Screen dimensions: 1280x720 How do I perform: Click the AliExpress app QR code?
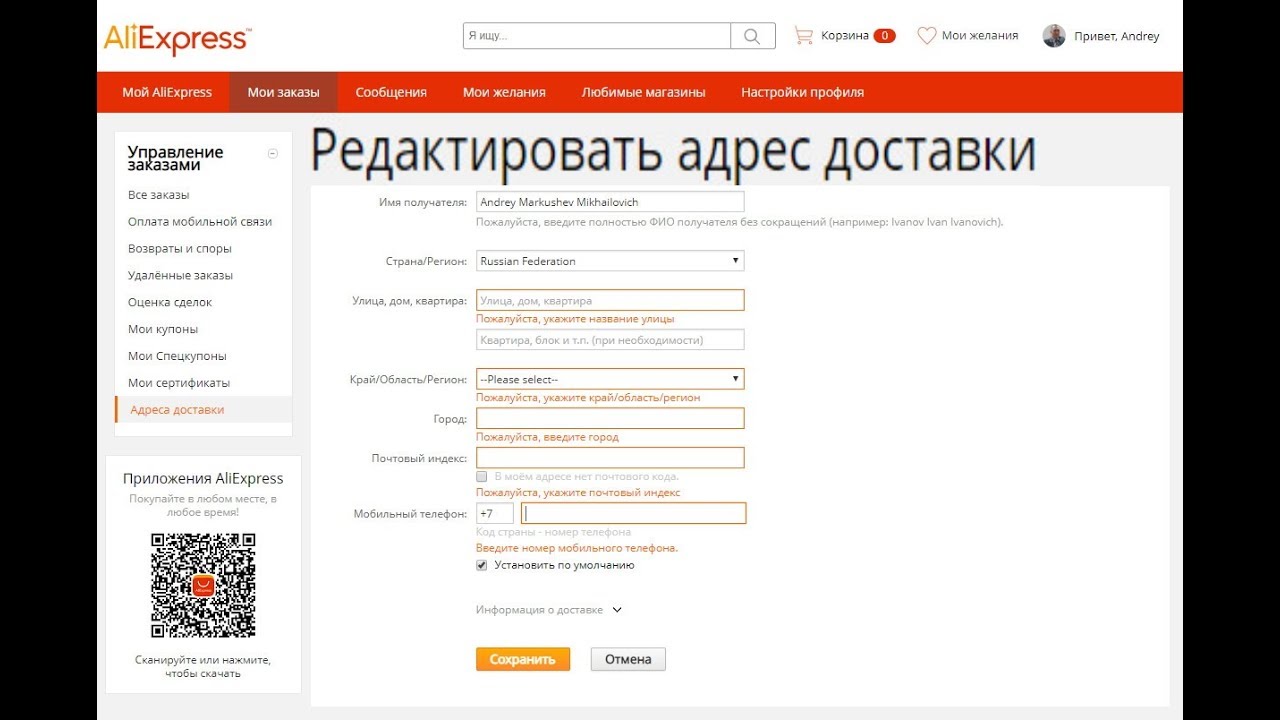(x=203, y=585)
